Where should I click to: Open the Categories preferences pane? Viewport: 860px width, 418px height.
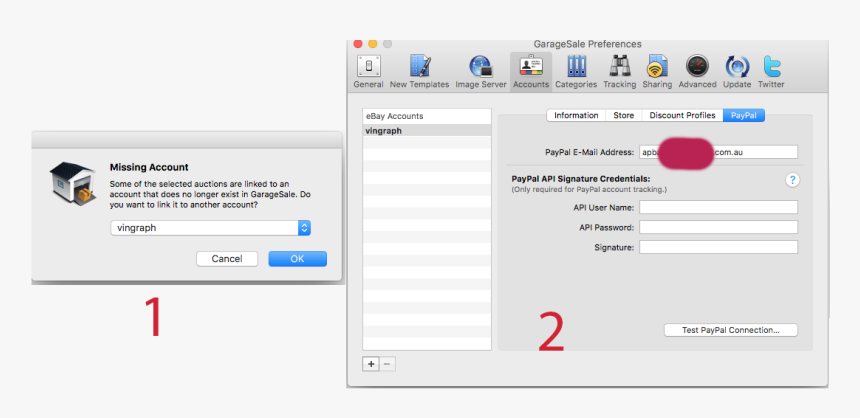[576, 72]
